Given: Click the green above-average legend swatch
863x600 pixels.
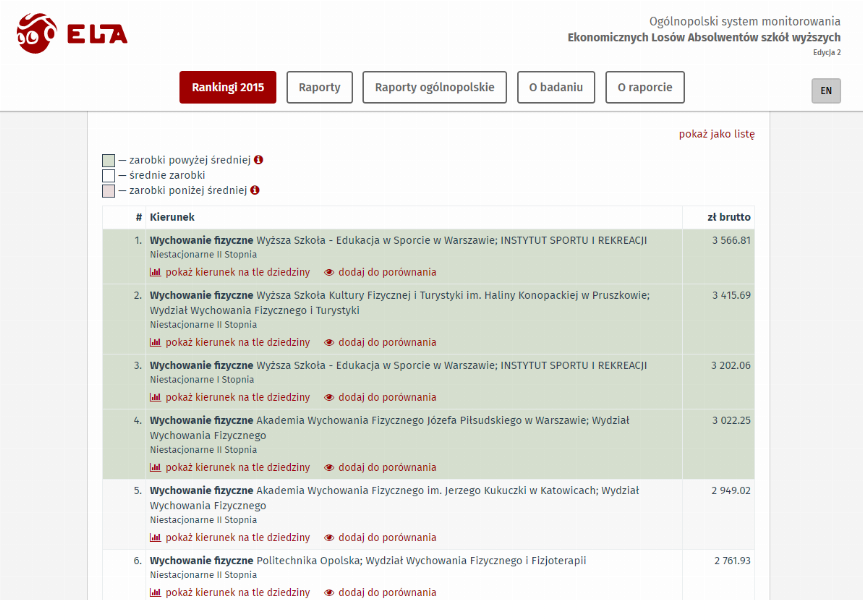Looking at the screenshot, I should click(x=109, y=160).
